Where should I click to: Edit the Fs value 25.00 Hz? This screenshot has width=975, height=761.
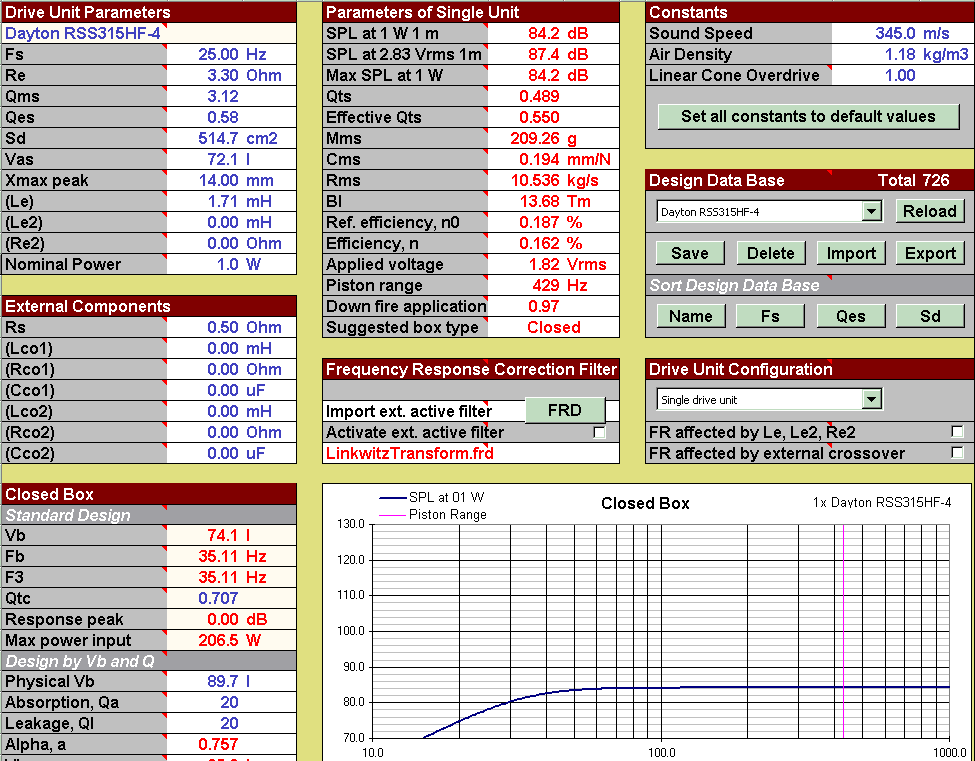pyautogui.click(x=231, y=54)
